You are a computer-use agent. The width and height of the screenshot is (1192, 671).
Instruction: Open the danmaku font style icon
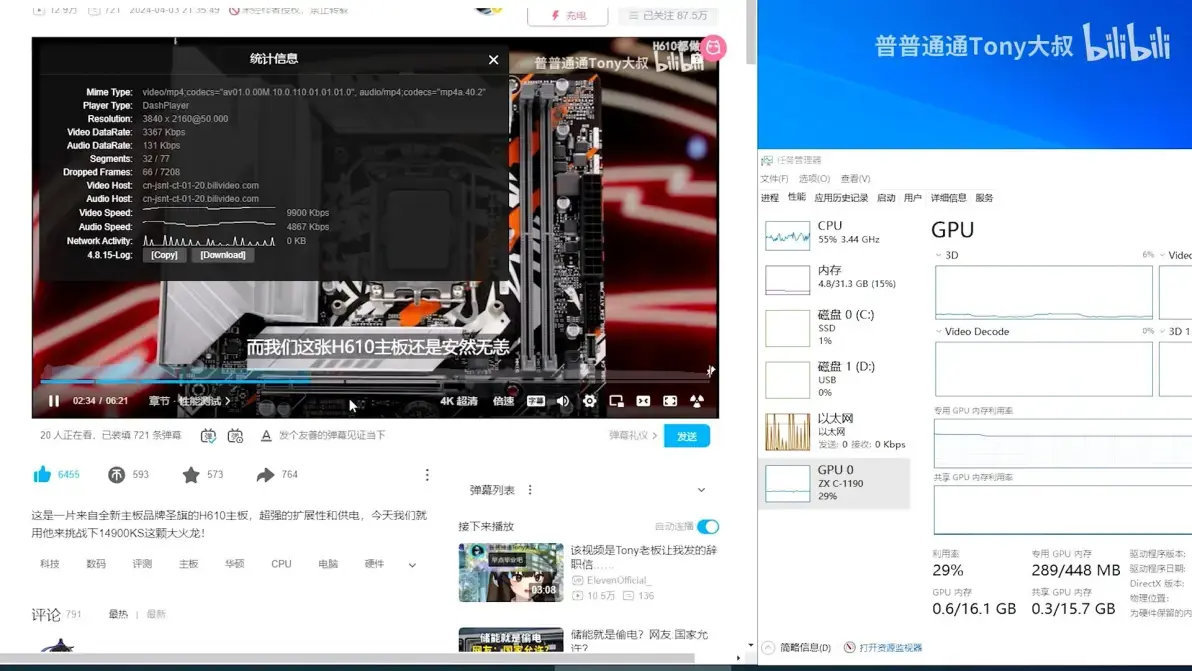(265, 435)
